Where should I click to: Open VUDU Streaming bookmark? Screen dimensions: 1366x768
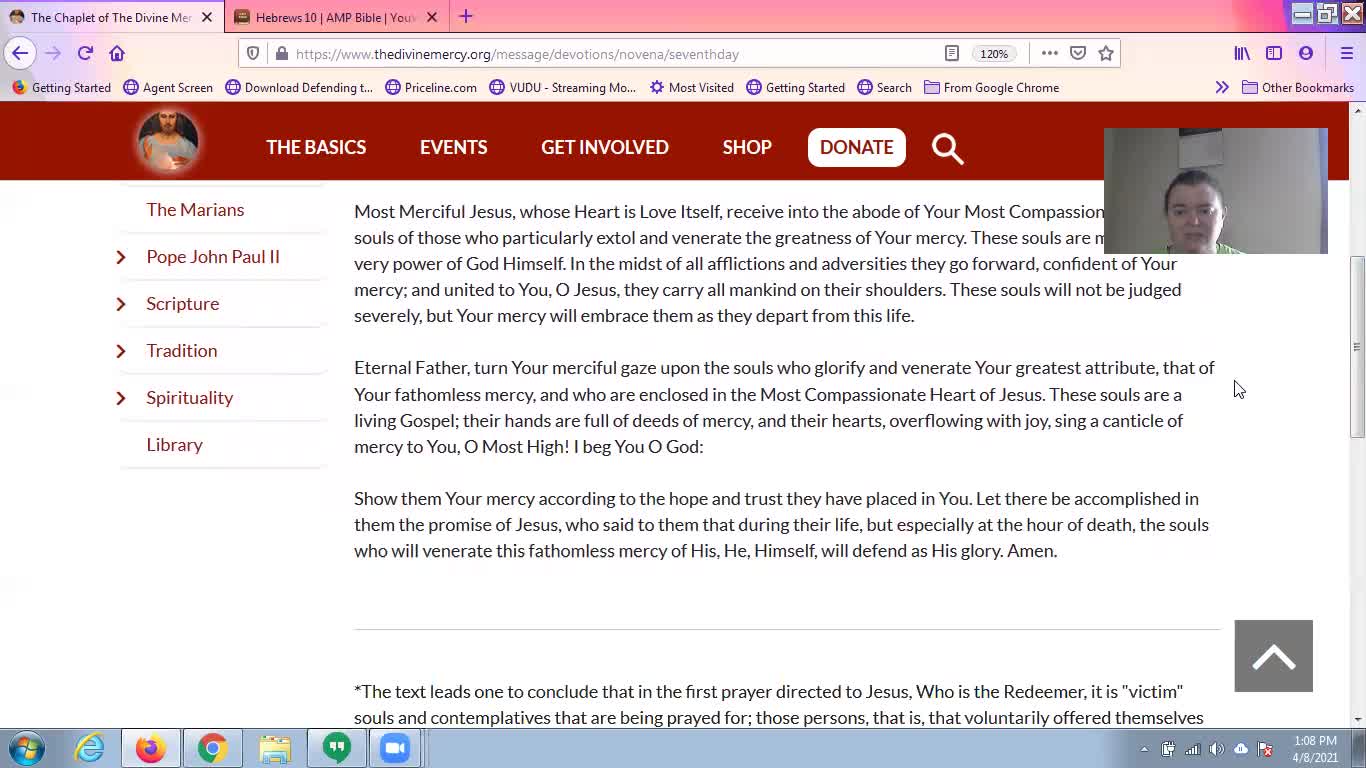pyautogui.click(x=563, y=88)
